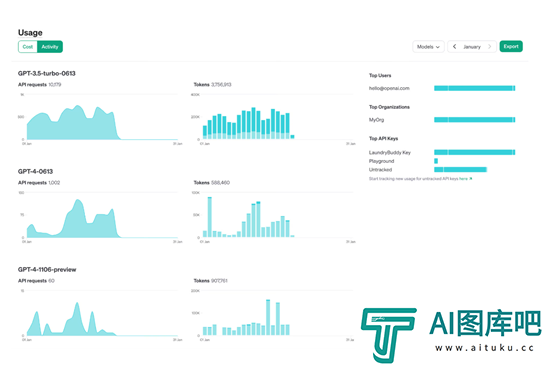Select the Playground API key entry
This screenshot has height=367, width=554.
[381, 161]
